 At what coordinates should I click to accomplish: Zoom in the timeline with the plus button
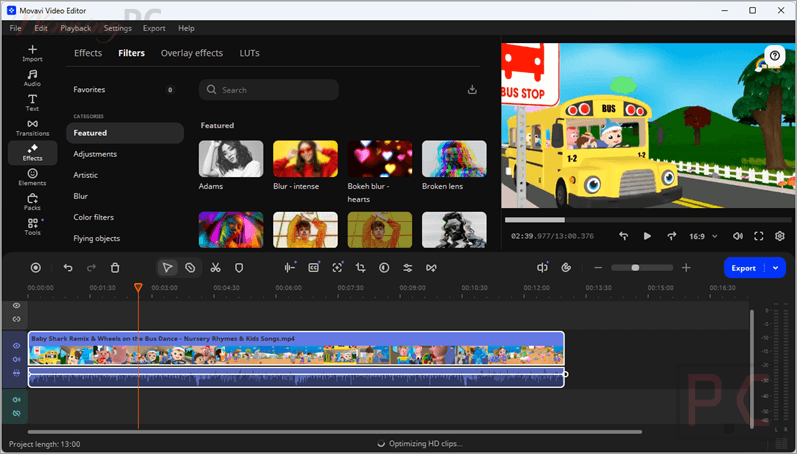click(x=686, y=268)
